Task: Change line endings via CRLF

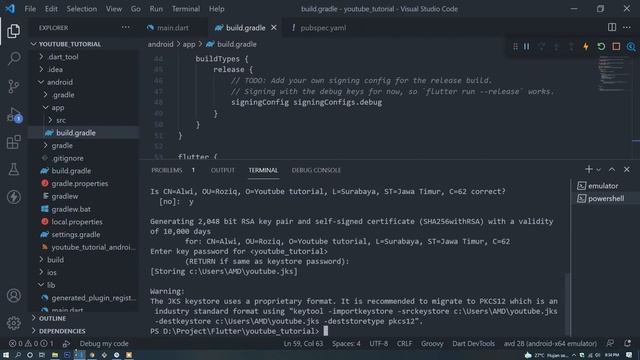Action: point(404,343)
